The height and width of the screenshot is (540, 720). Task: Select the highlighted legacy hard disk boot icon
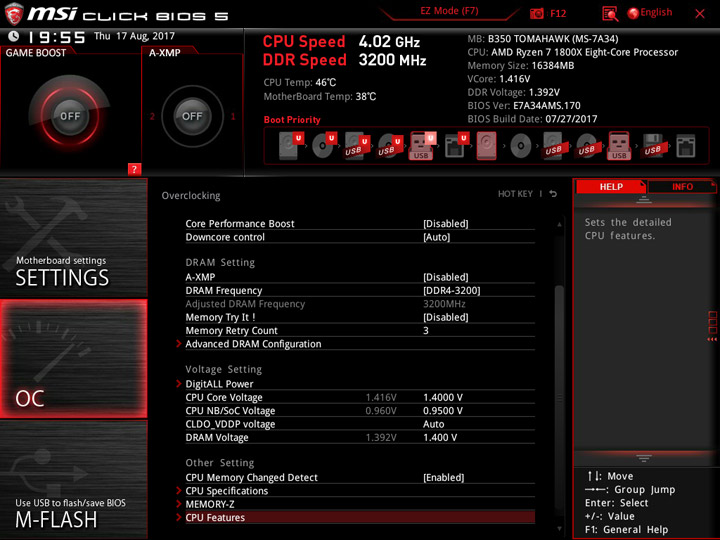[x=487, y=146]
